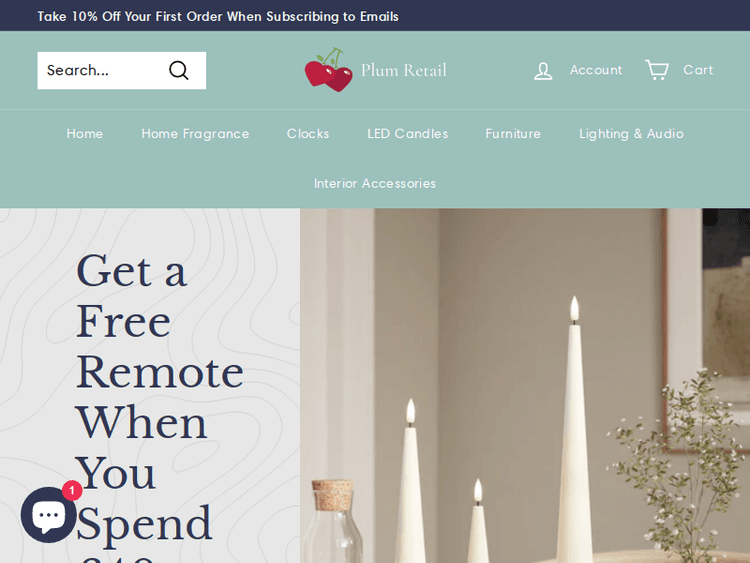Click the Plum Retail brand name
Screen dimensions: 750x563
(403, 70)
